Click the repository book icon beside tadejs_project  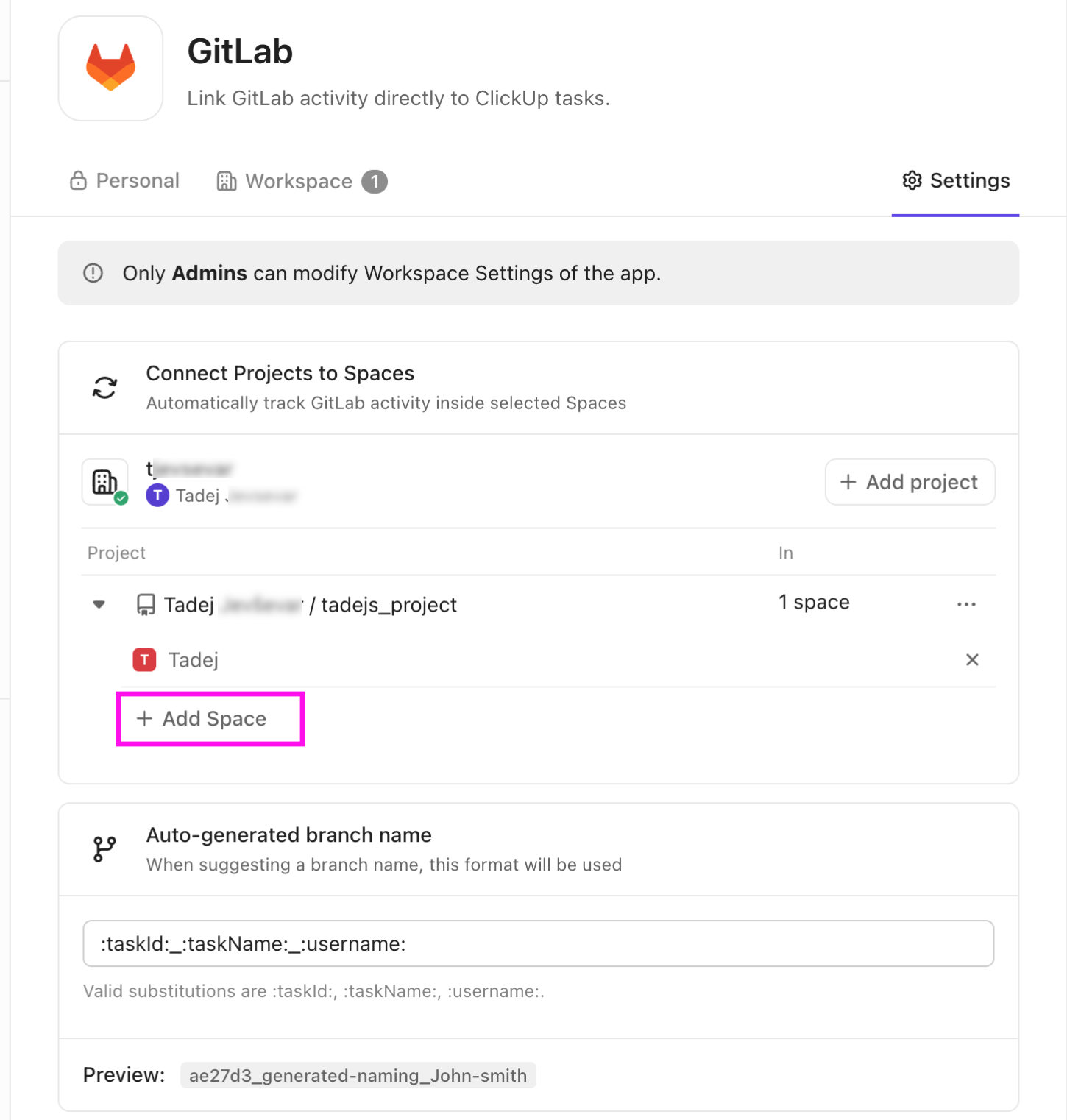click(145, 604)
